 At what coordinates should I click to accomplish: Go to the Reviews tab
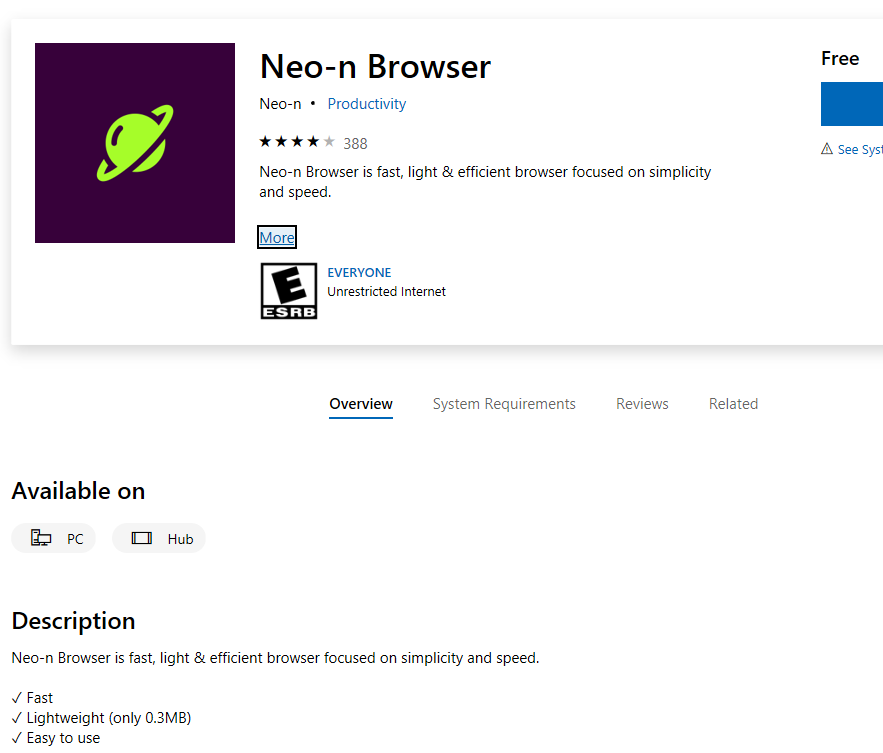pyautogui.click(x=642, y=404)
